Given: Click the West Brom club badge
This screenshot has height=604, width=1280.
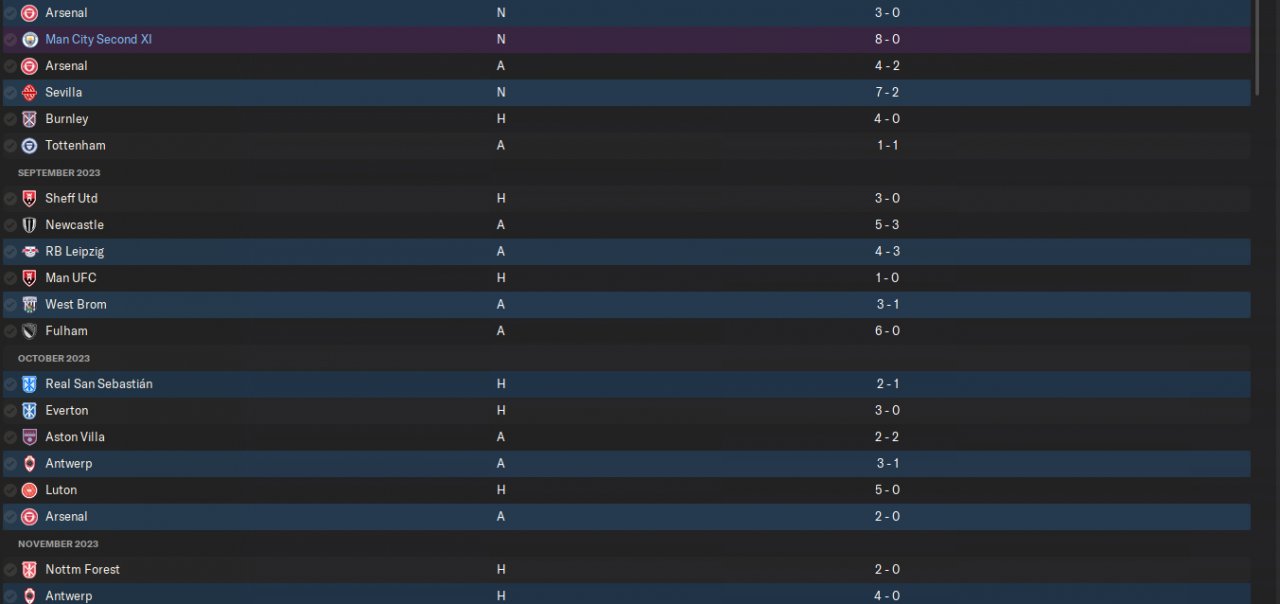Looking at the screenshot, I should tap(30, 305).
